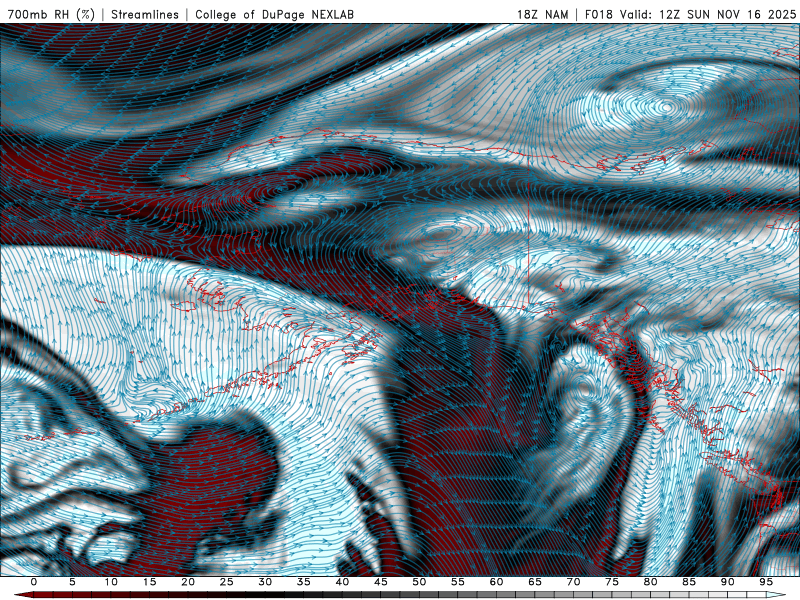Click the colorbar tick label '55'
The image size is (800, 600).
coord(458,582)
